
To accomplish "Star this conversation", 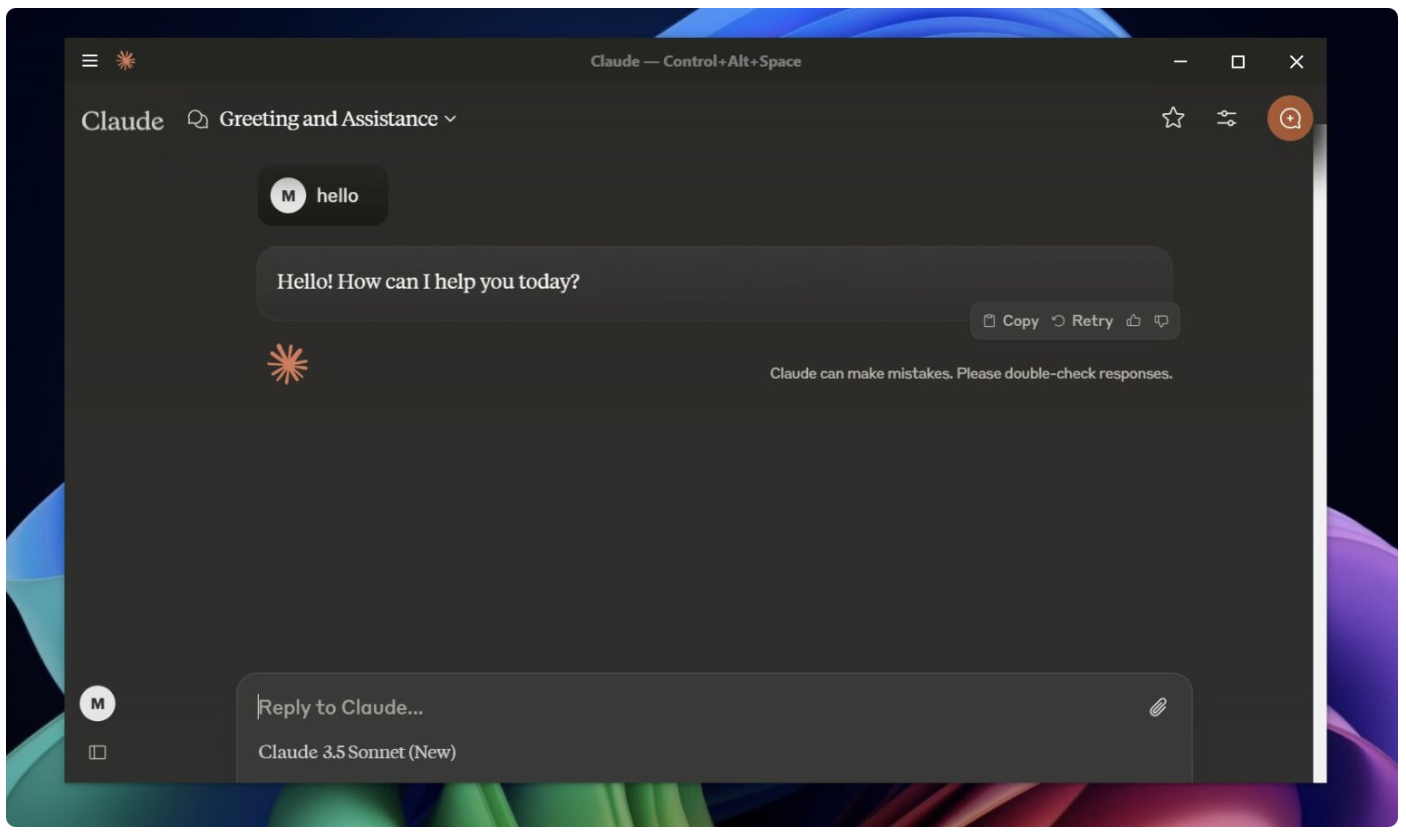I will pos(1173,119).
